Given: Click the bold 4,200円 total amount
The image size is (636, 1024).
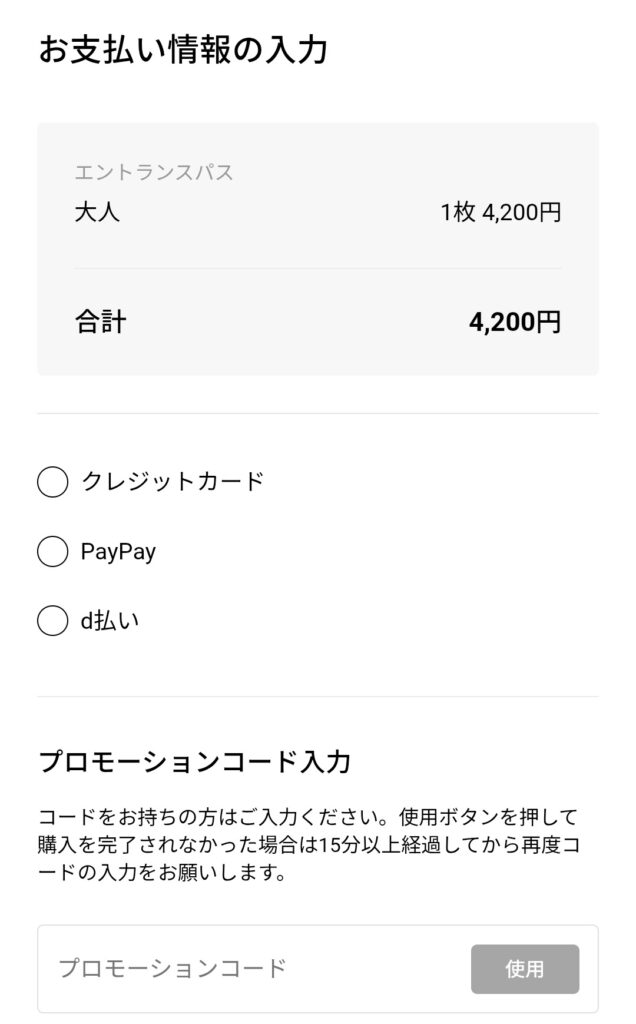Looking at the screenshot, I should click(x=514, y=322).
